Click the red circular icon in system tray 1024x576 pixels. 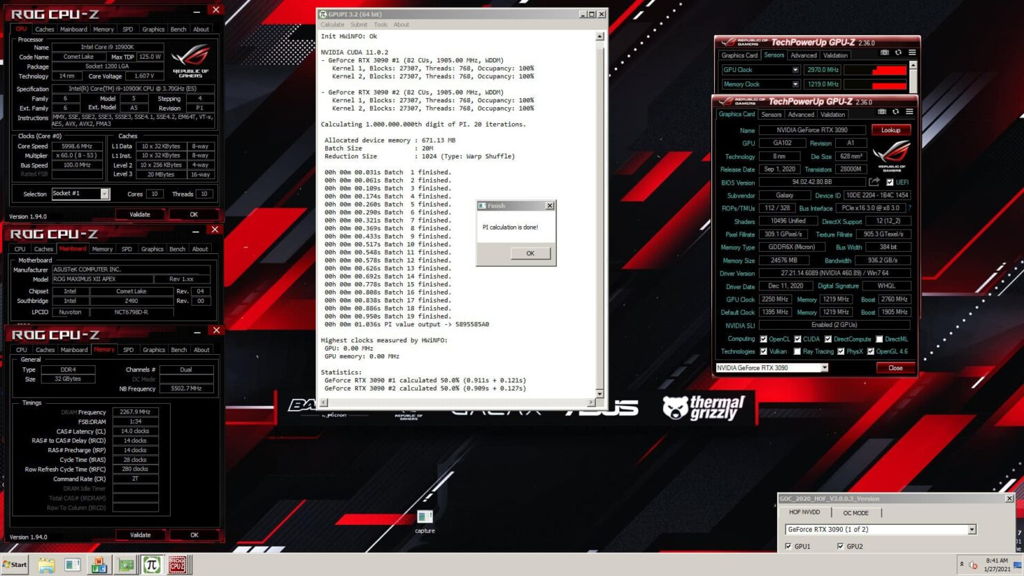click(x=973, y=565)
